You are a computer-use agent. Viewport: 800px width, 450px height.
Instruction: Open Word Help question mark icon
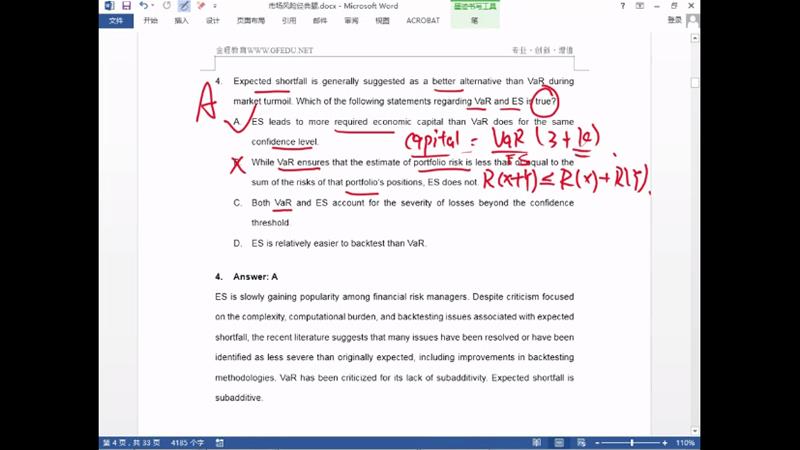[622, 6]
